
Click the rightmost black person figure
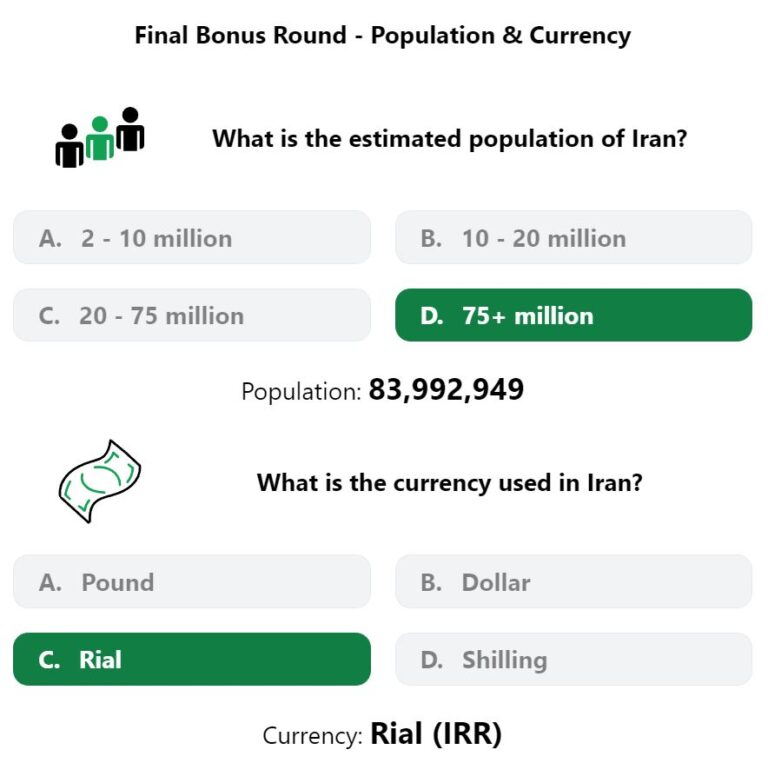point(130,129)
